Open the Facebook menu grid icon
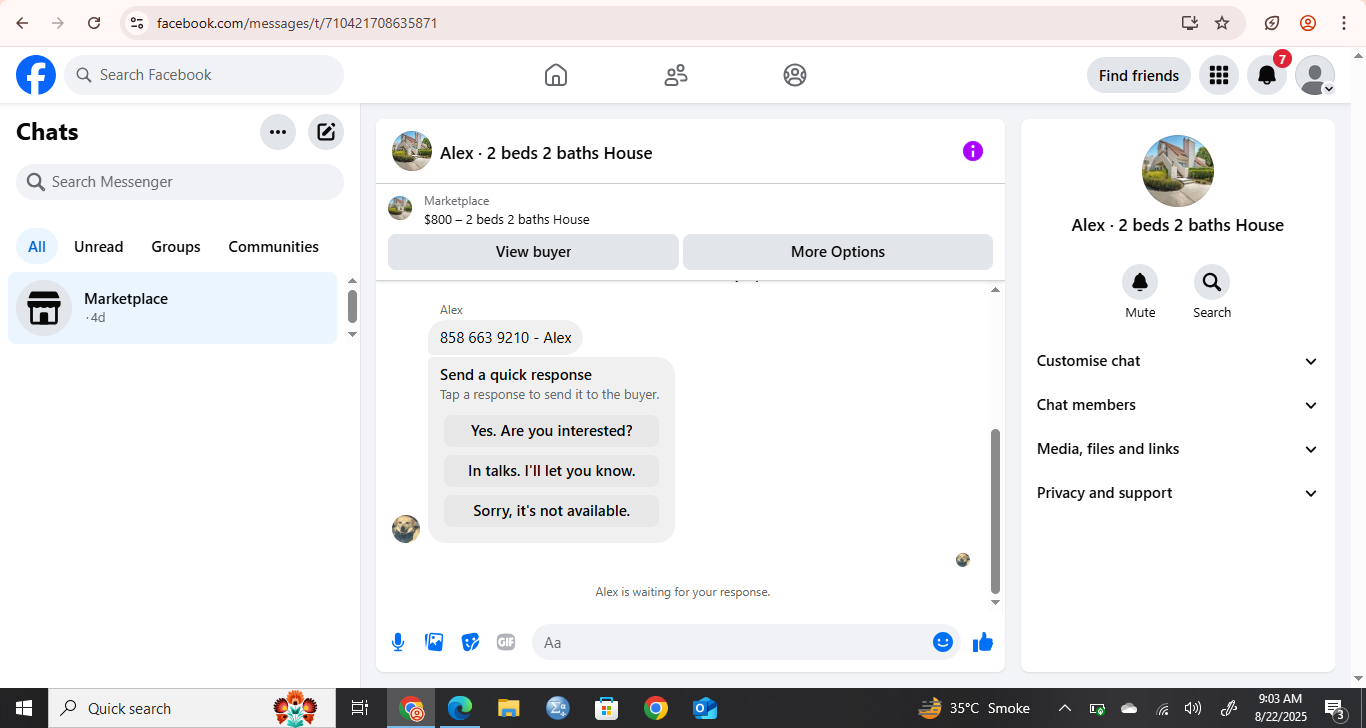 point(1218,75)
